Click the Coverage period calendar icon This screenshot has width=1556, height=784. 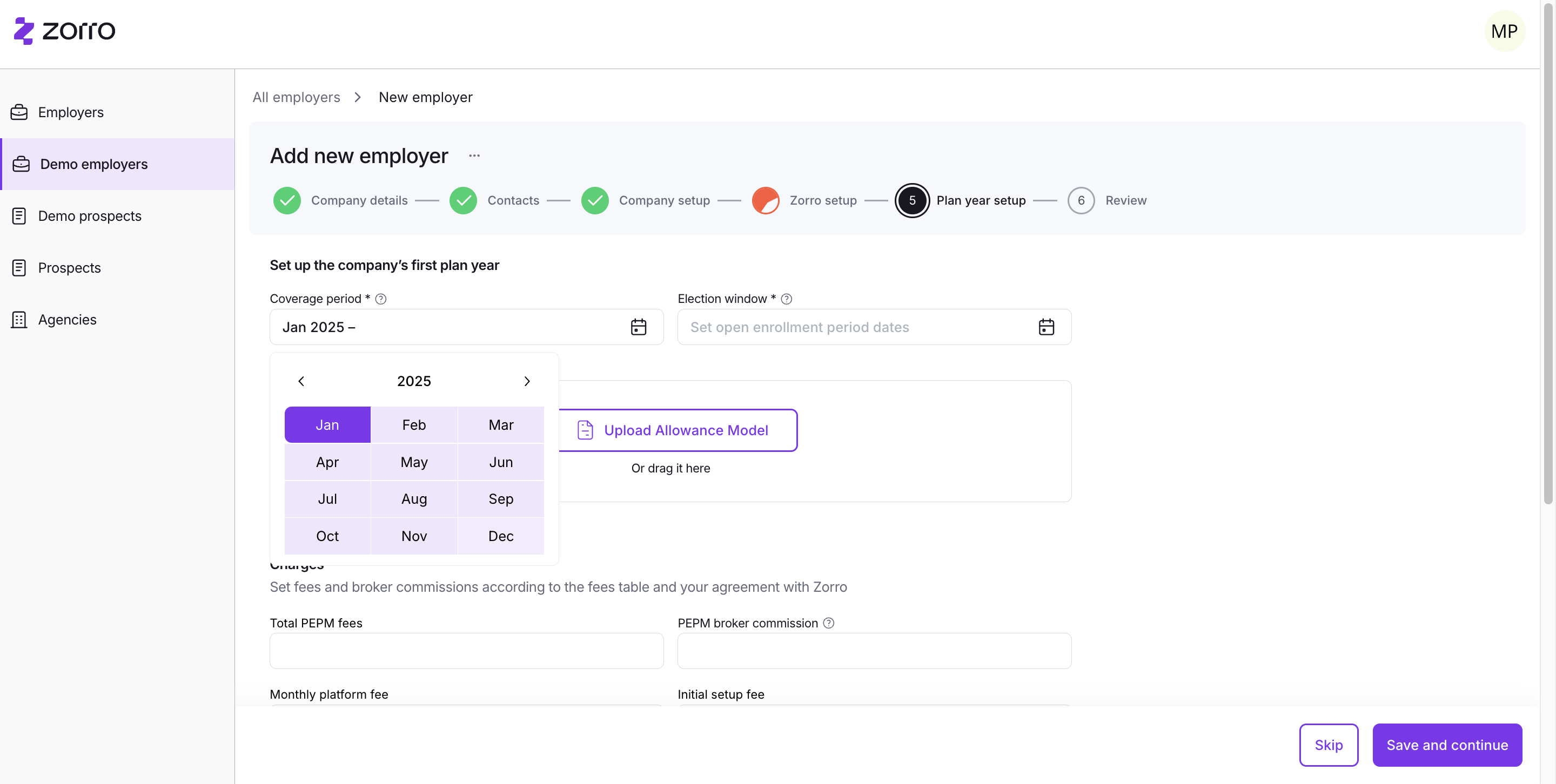[639, 327]
